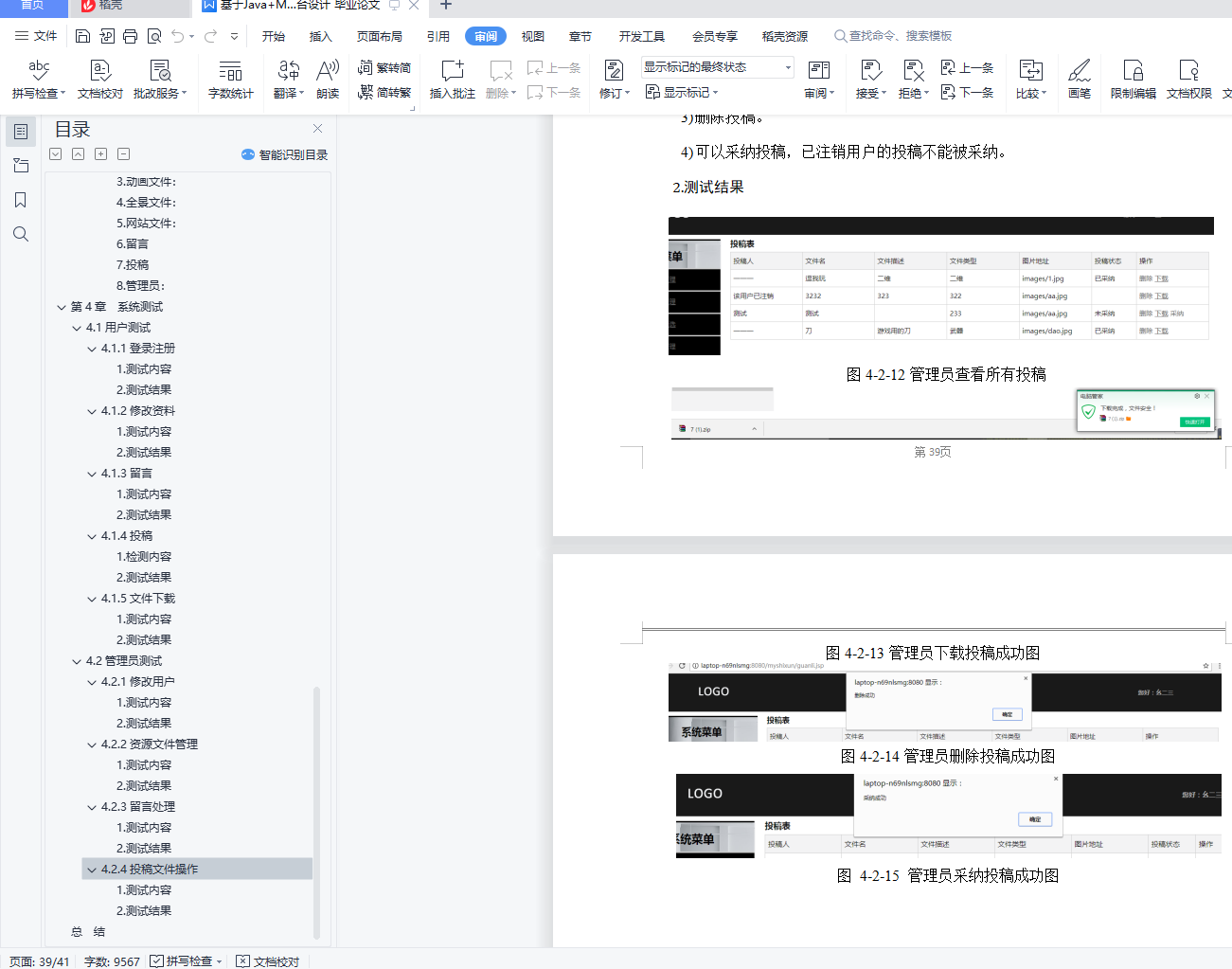Image resolution: width=1232 pixels, height=969 pixels.
Task: Show the outline pane via sidebar icon
Action: tap(21, 132)
